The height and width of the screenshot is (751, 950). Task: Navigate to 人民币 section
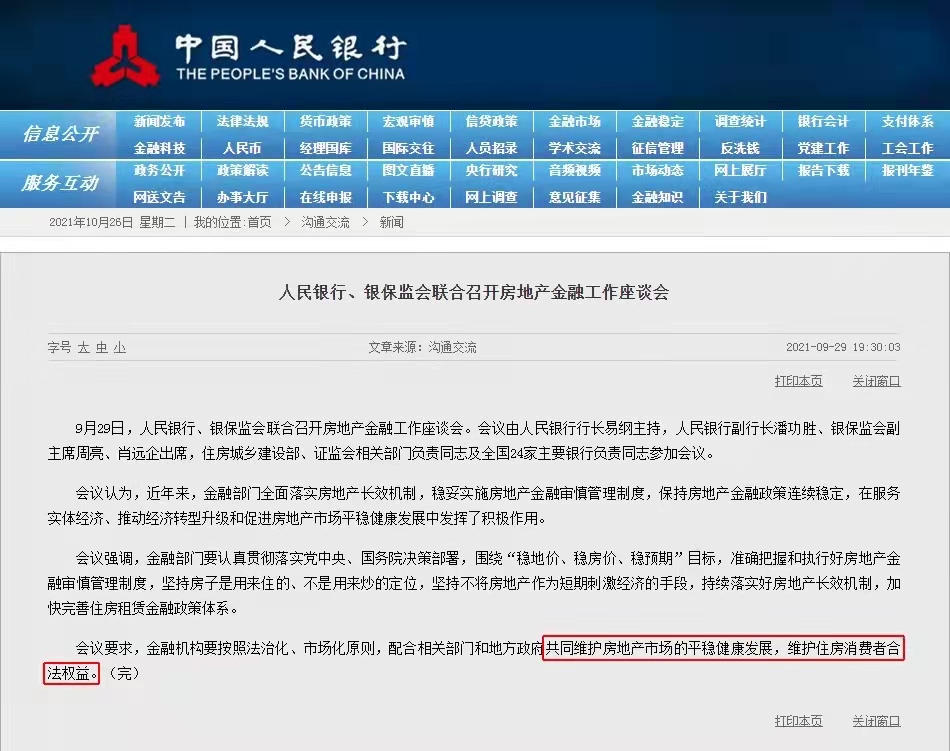pyautogui.click(x=242, y=148)
